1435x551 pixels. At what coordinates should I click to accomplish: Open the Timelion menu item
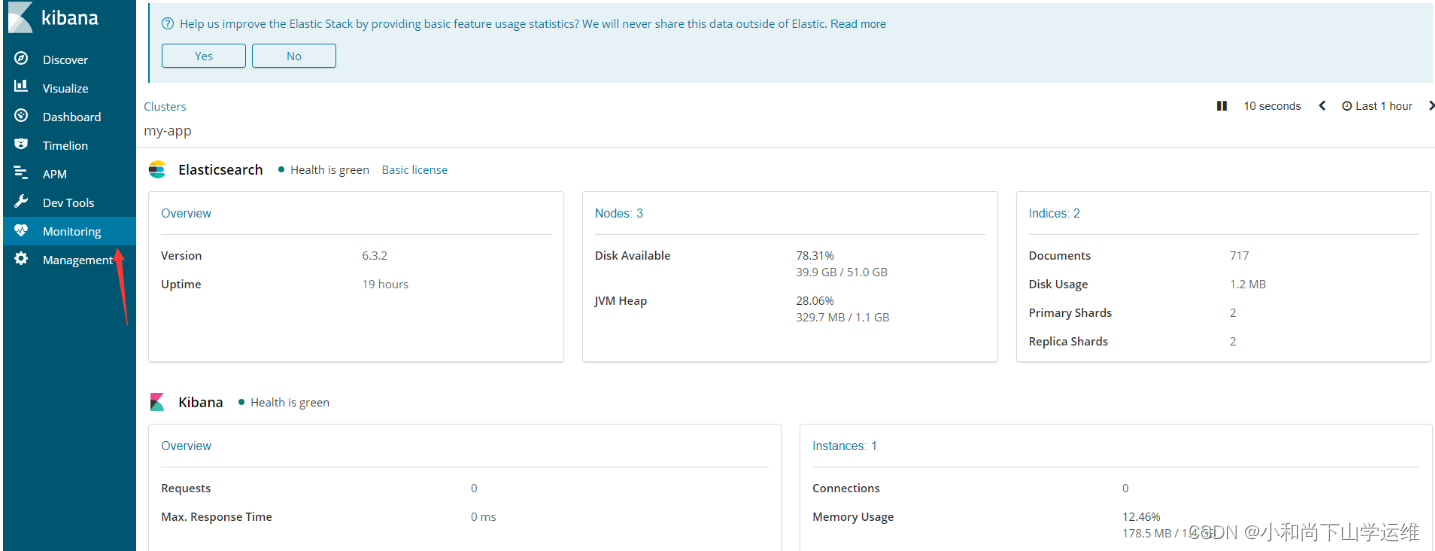click(68, 145)
